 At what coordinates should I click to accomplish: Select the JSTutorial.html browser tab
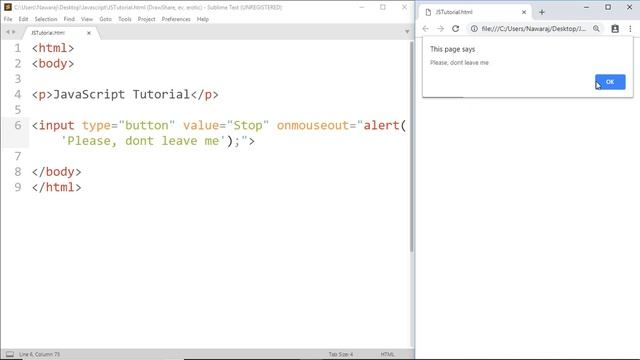(476, 12)
